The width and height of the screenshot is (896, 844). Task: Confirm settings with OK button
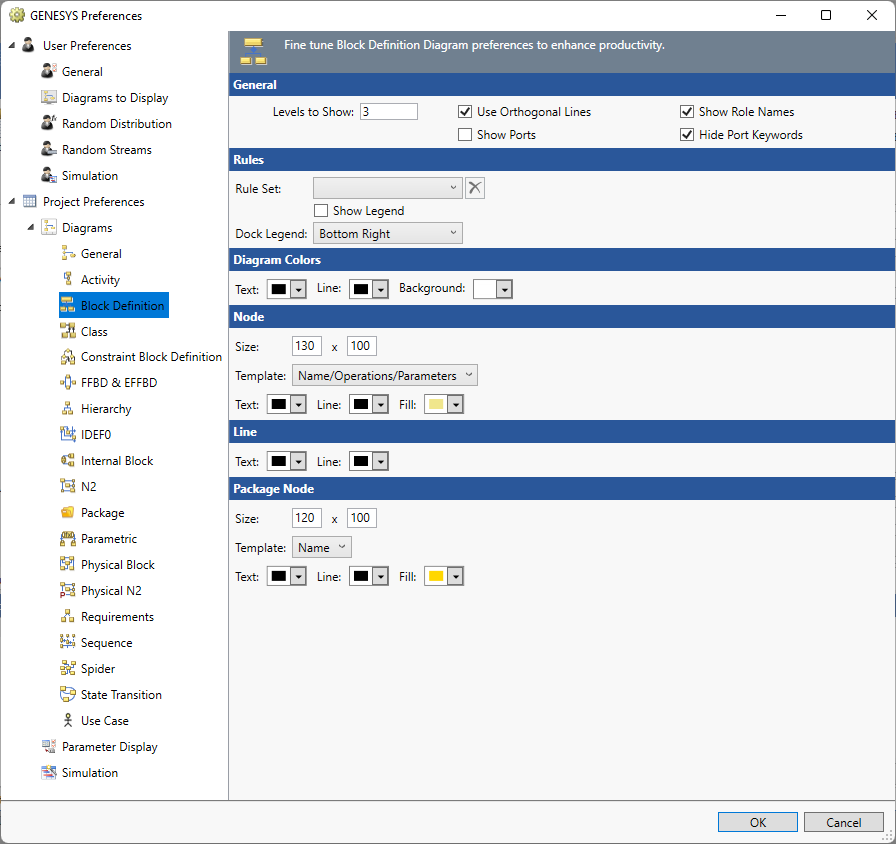point(757,822)
